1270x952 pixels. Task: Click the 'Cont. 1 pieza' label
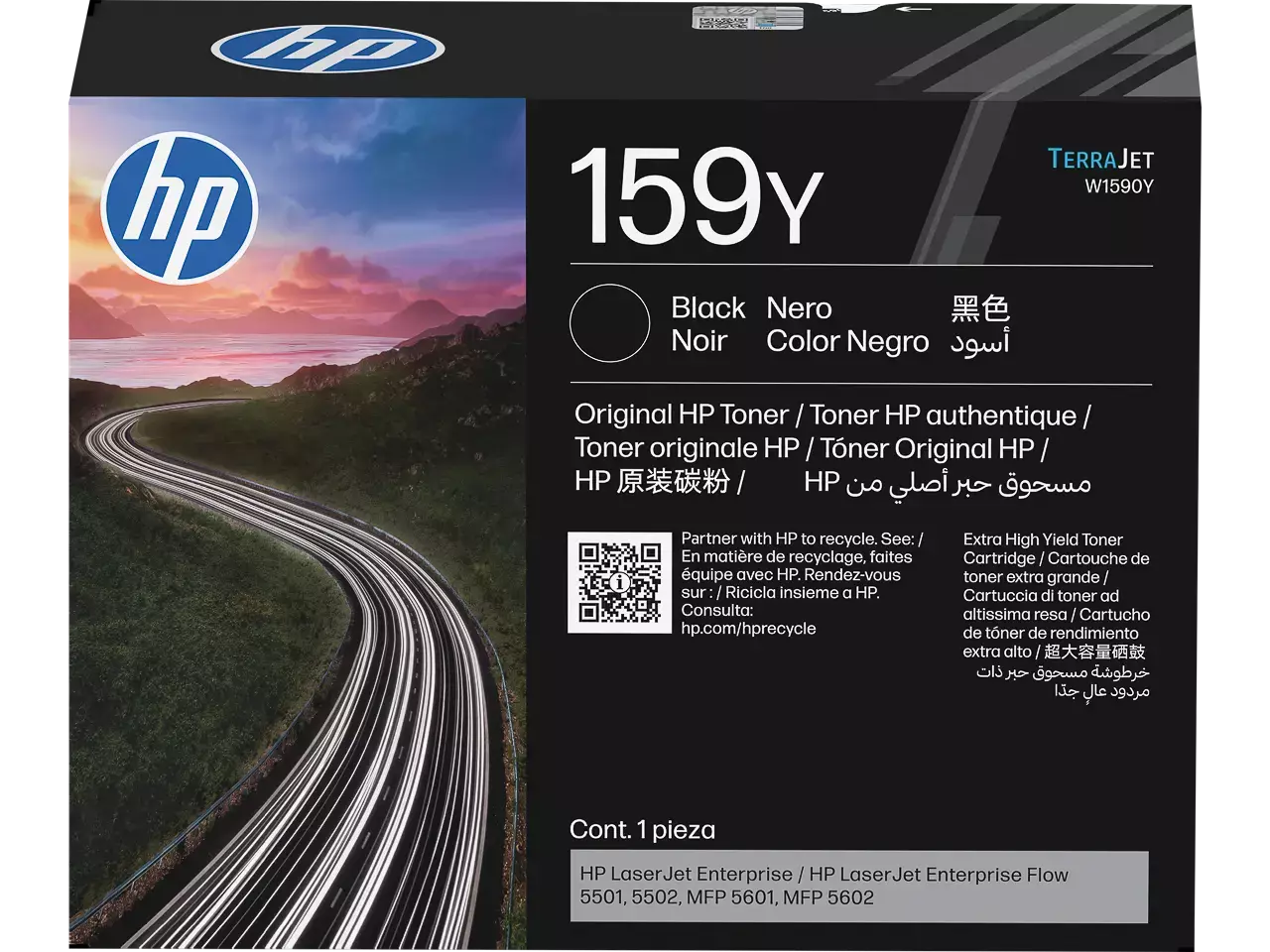coord(642,829)
